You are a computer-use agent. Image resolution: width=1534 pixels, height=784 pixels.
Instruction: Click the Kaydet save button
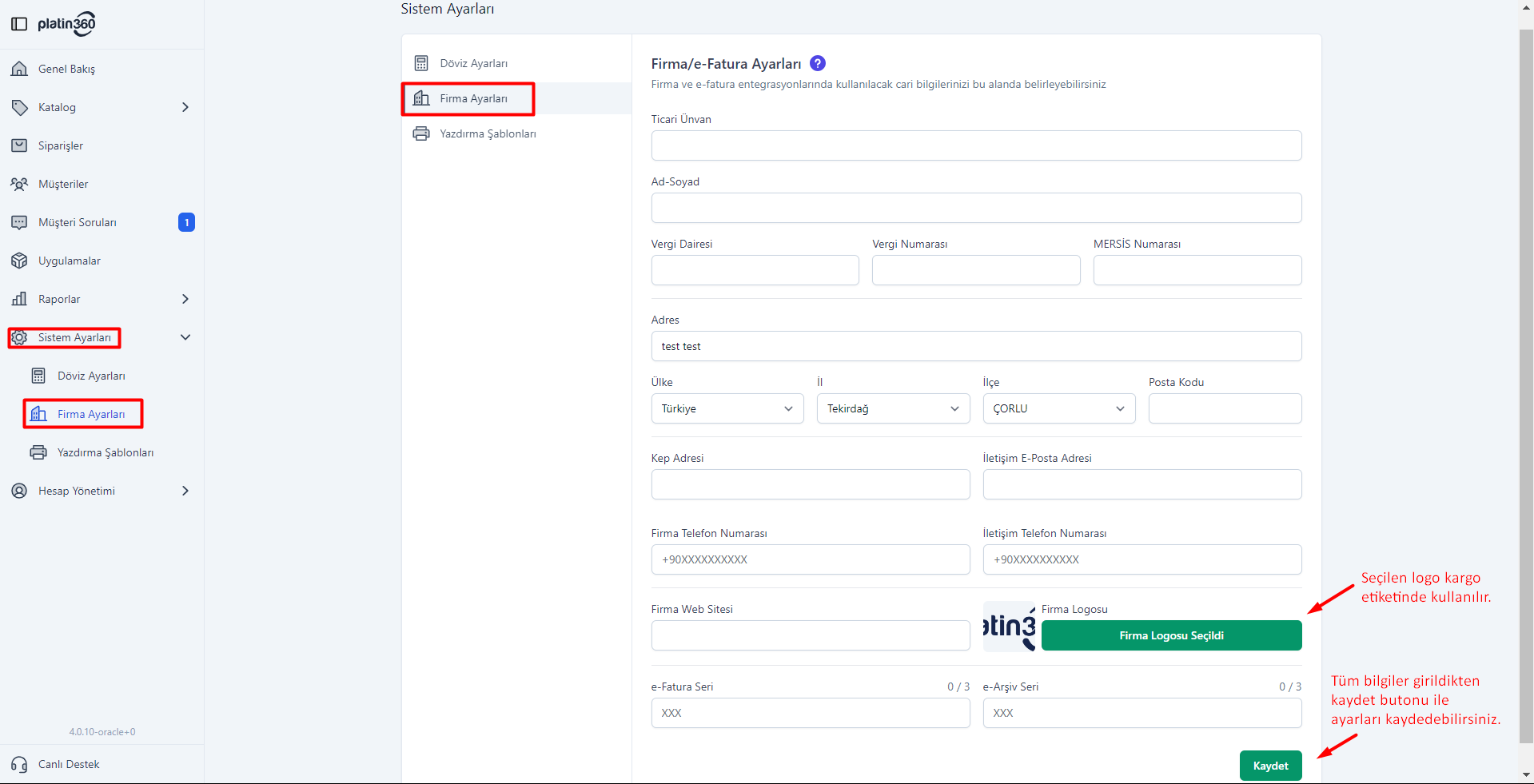1271,766
